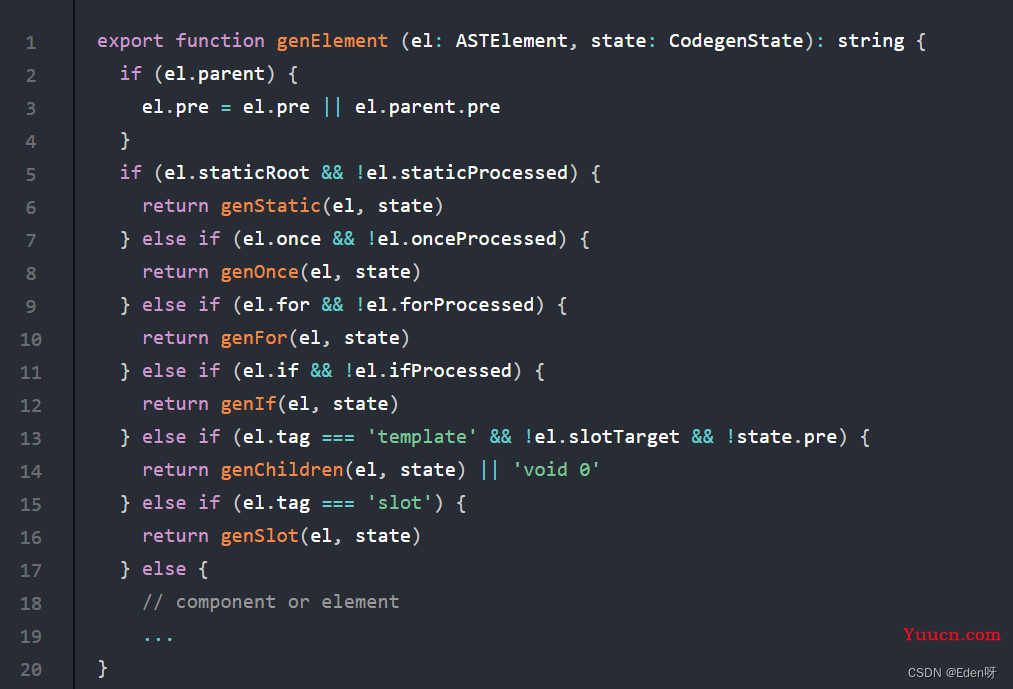Screen dimensions: 1013x689
Task: Click the genSlot function call
Action: [259, 536]
